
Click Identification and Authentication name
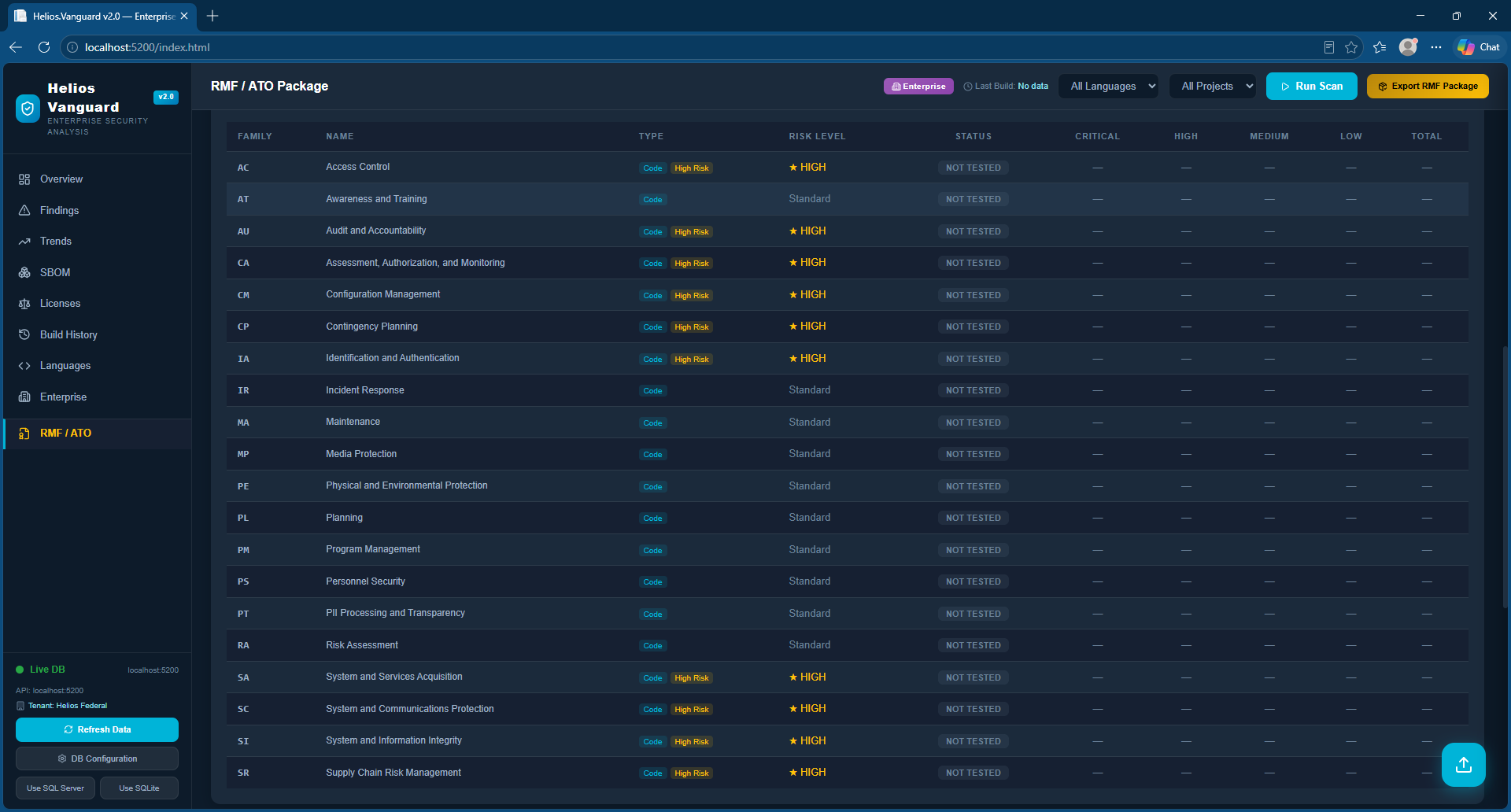(393, 358)
